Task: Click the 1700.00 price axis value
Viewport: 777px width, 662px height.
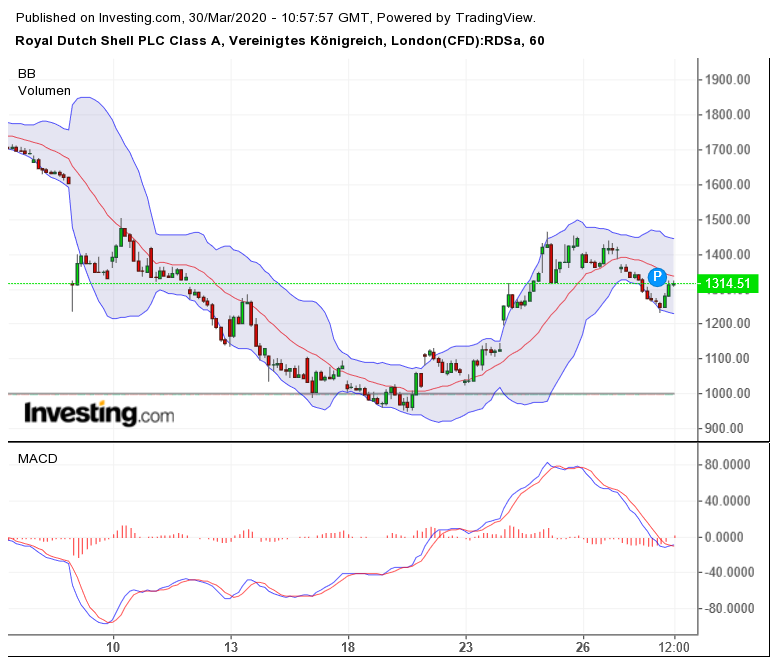Action: (x=727, y=149)
